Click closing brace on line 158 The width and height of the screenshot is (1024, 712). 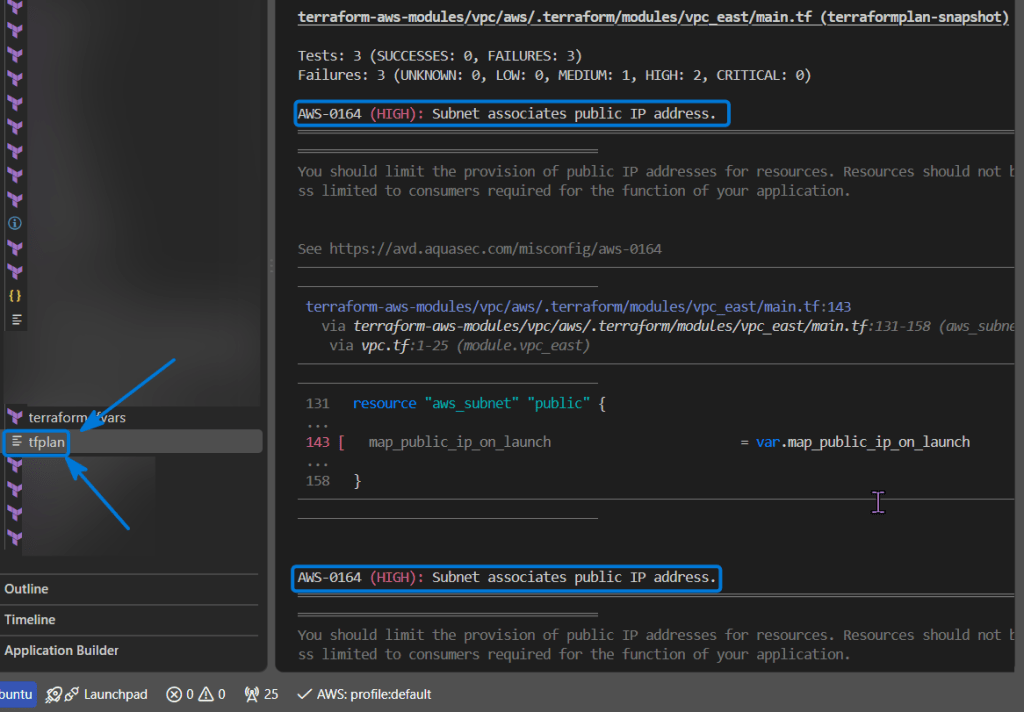(357, 481)
